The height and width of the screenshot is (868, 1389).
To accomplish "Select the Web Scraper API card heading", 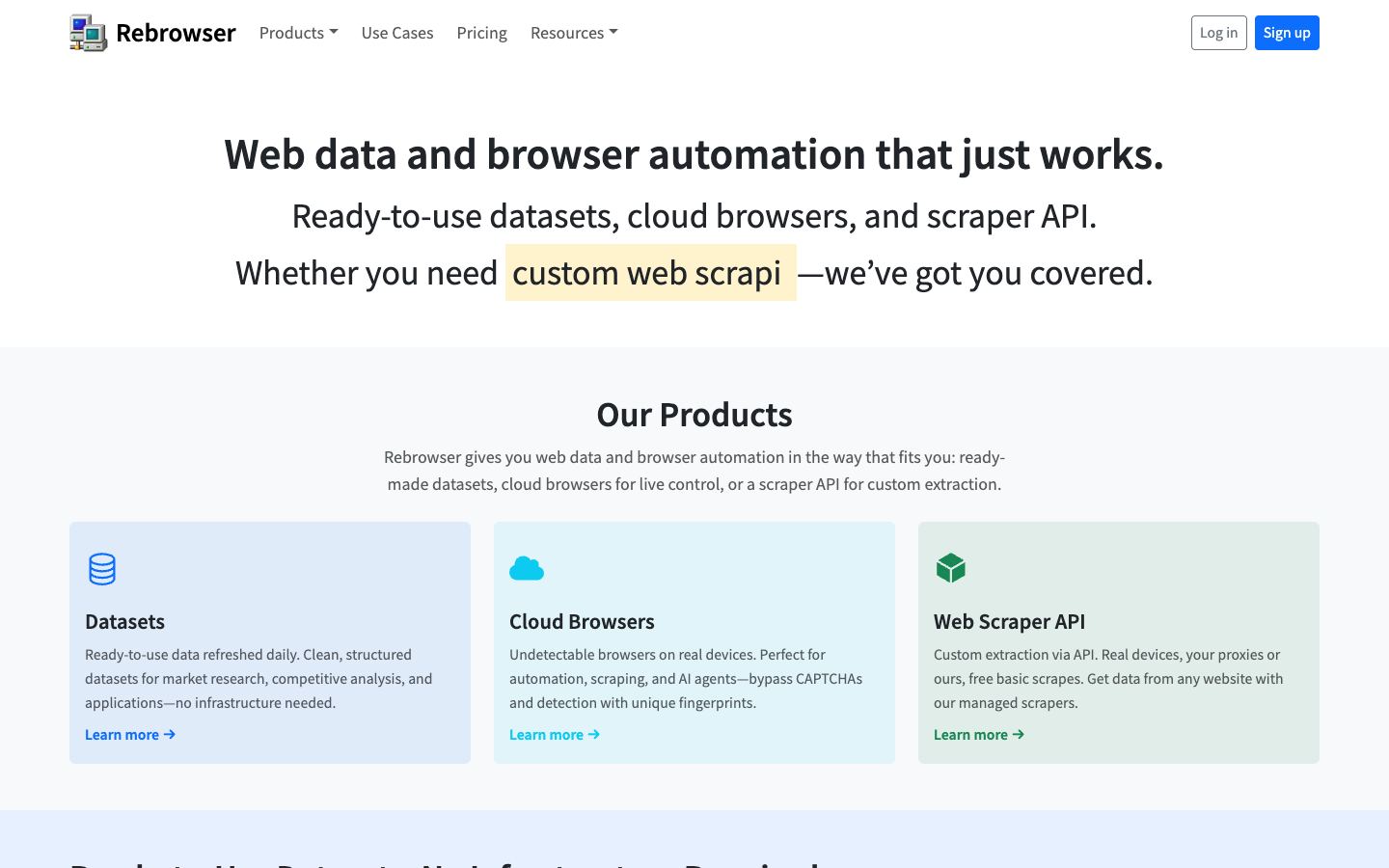I will pos(1009,622).
